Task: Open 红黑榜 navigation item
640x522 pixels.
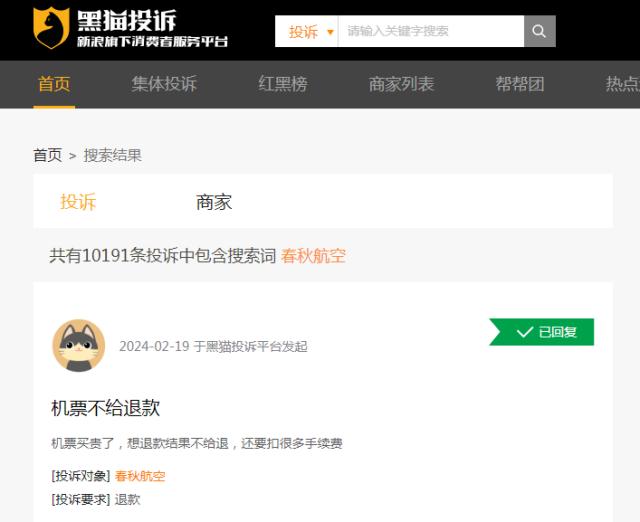Action: (x=283, y=84)
